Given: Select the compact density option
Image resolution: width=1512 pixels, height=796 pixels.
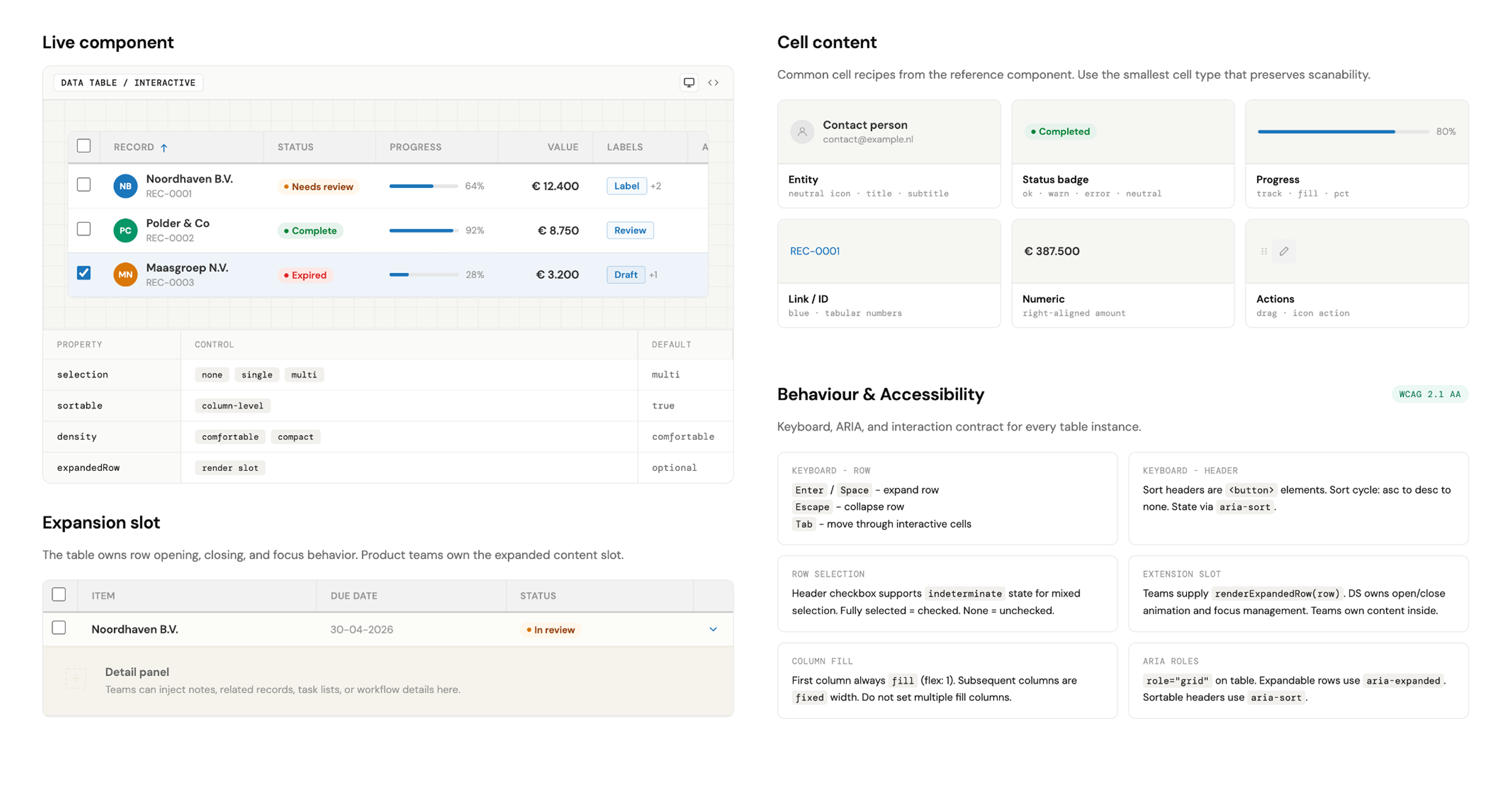Looking at the screenshot, I should coord(295,437).
